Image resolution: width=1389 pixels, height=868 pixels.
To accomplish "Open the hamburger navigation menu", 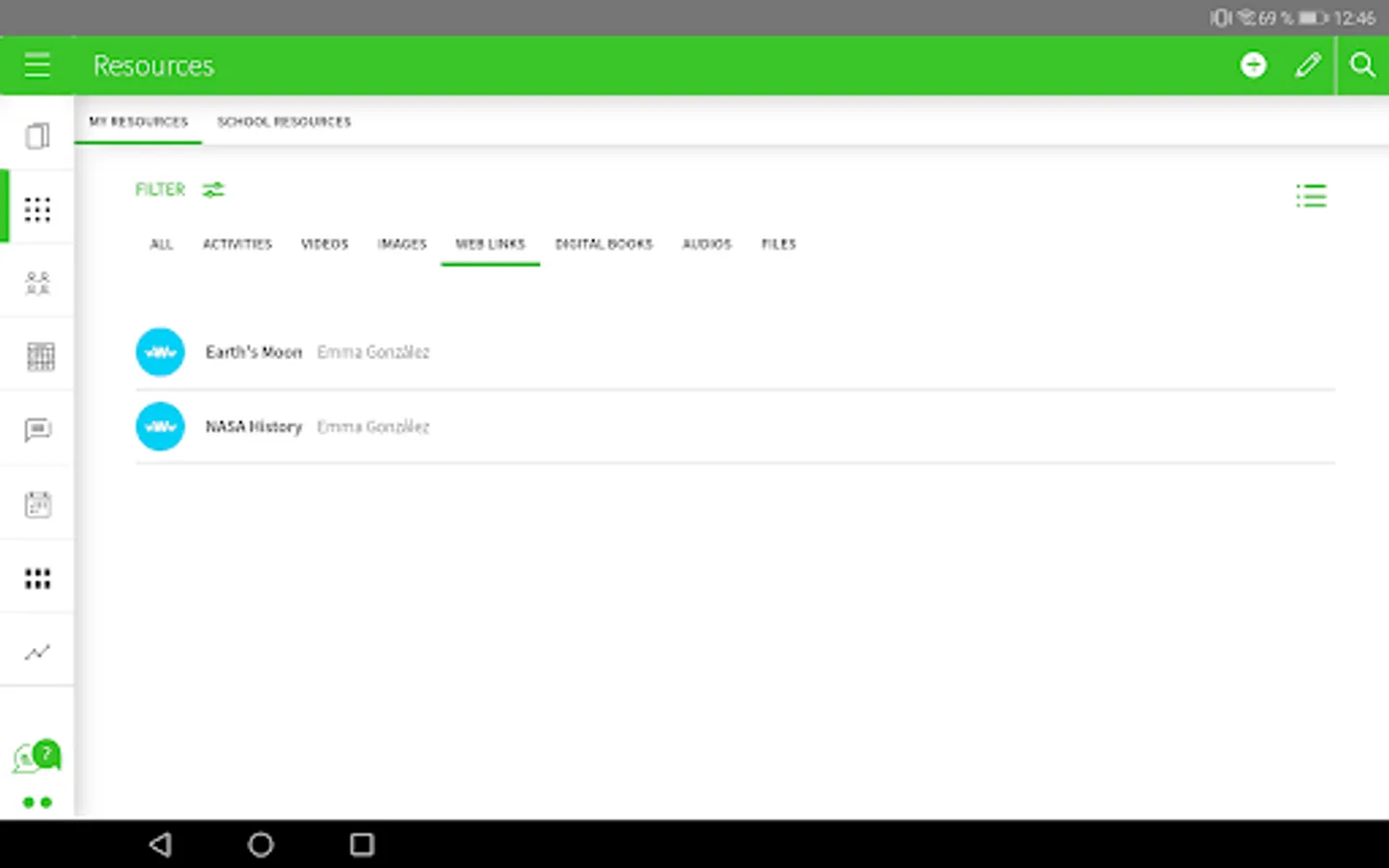I will (37, 66).
